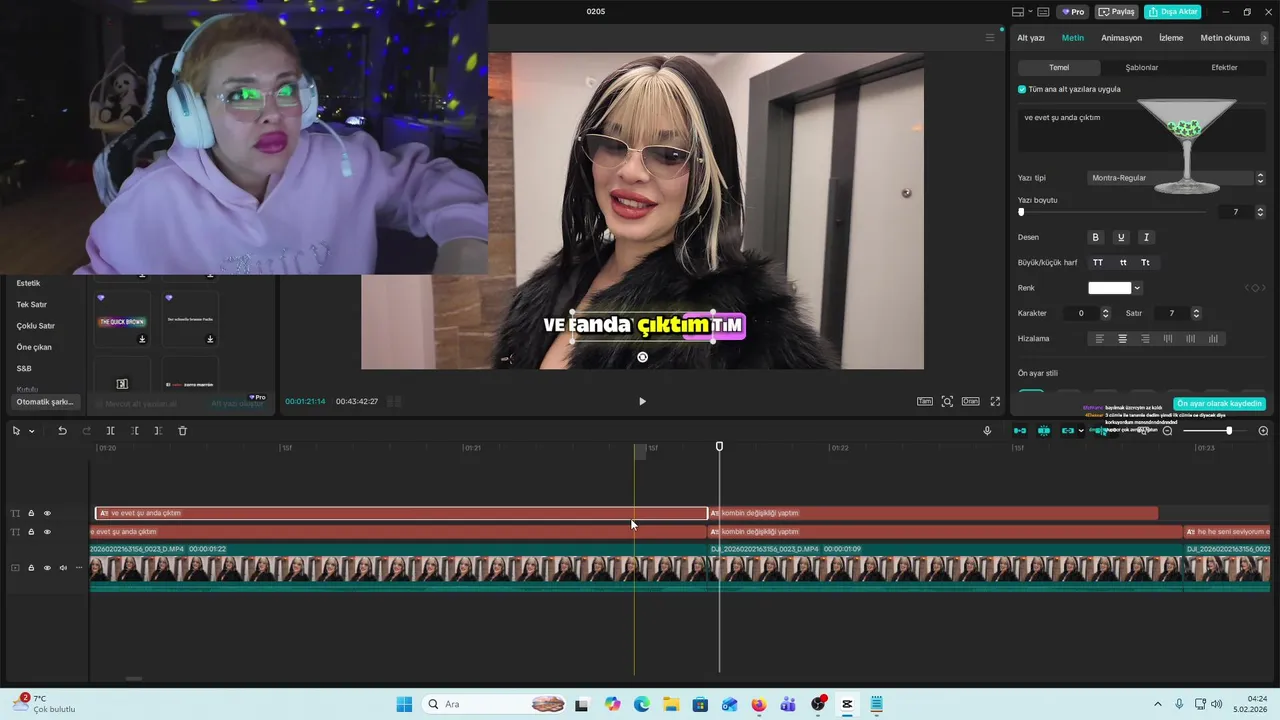Toggle auto snapping on the timeline

point(1044,431)
